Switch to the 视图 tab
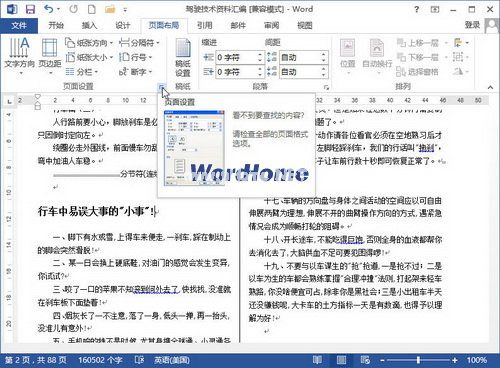 [x=305, y=25]
